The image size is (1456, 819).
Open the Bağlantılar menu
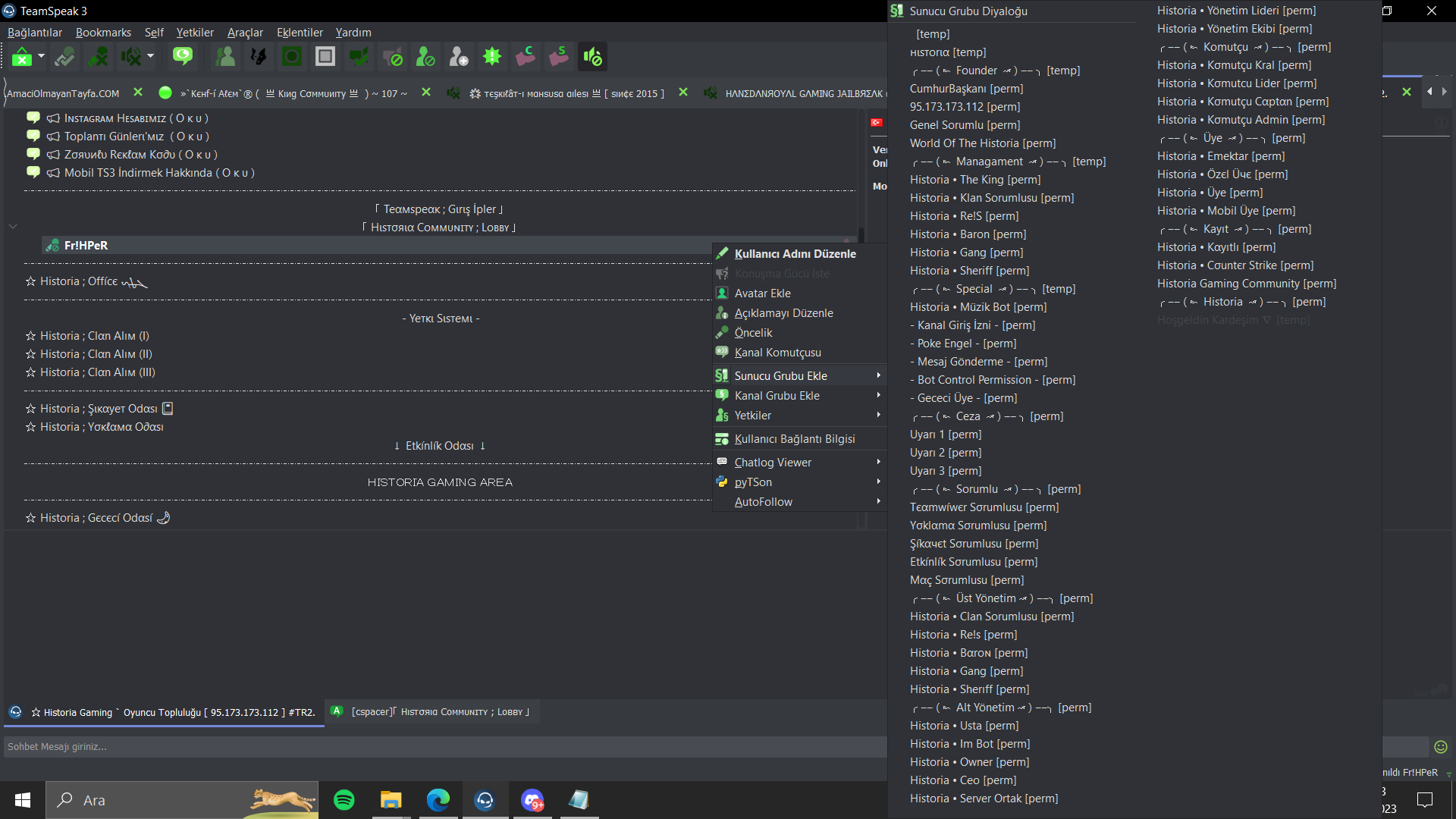click(35, 33)
